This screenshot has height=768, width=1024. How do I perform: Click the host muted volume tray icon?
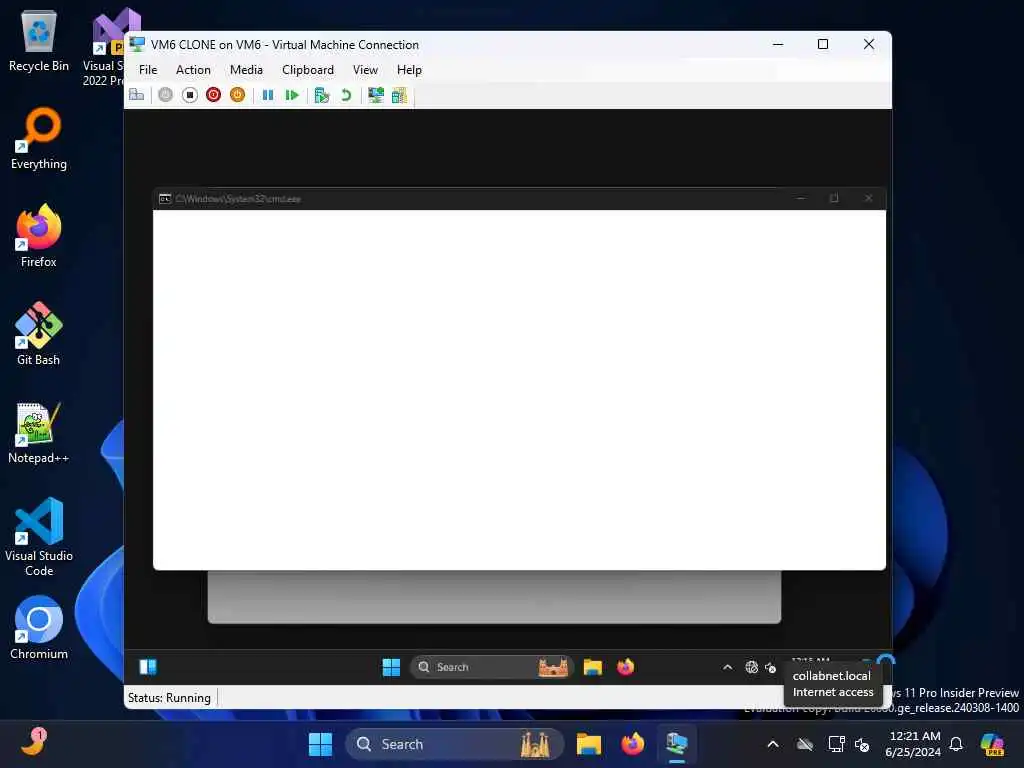pyautogui.click(x=862, y=744)
